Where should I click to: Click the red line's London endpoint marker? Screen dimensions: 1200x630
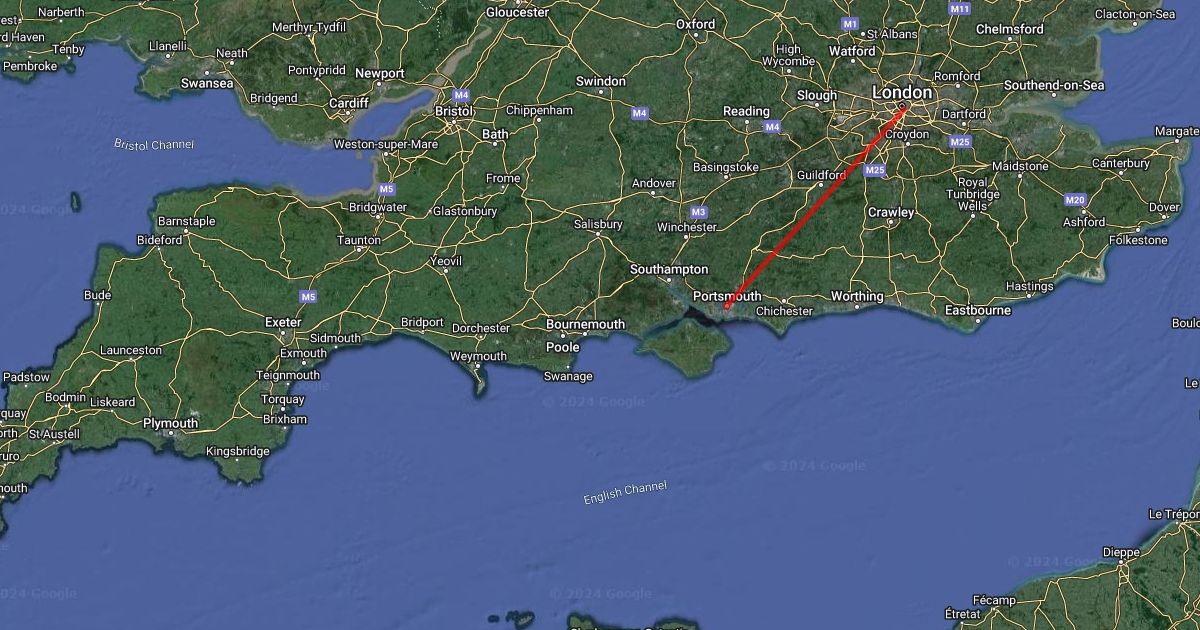click(903, 107)
